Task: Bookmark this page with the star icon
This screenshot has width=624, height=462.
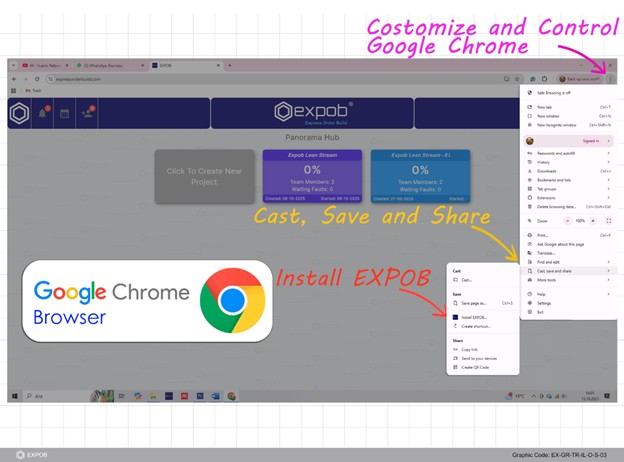Action: [516, 78]
